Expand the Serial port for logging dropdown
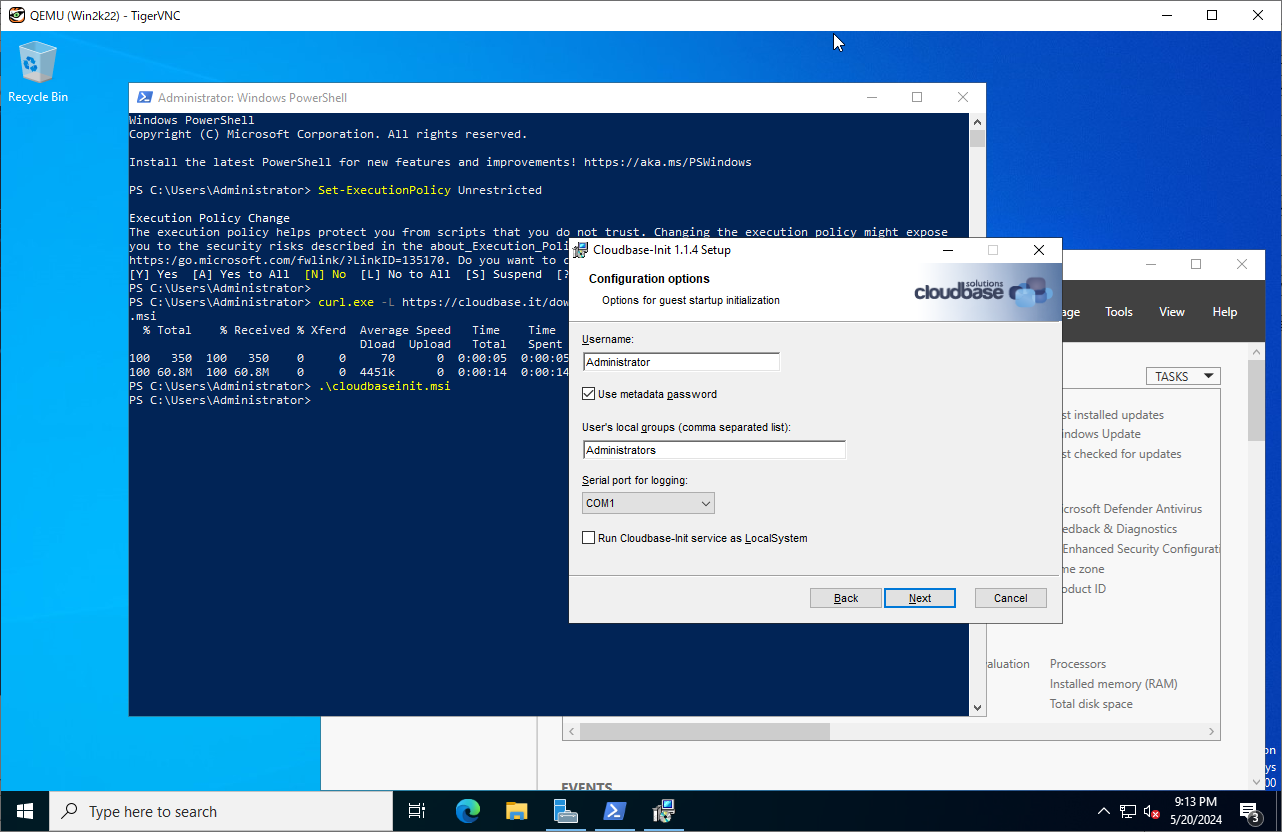1282x832 pixels. click(648, 503)
